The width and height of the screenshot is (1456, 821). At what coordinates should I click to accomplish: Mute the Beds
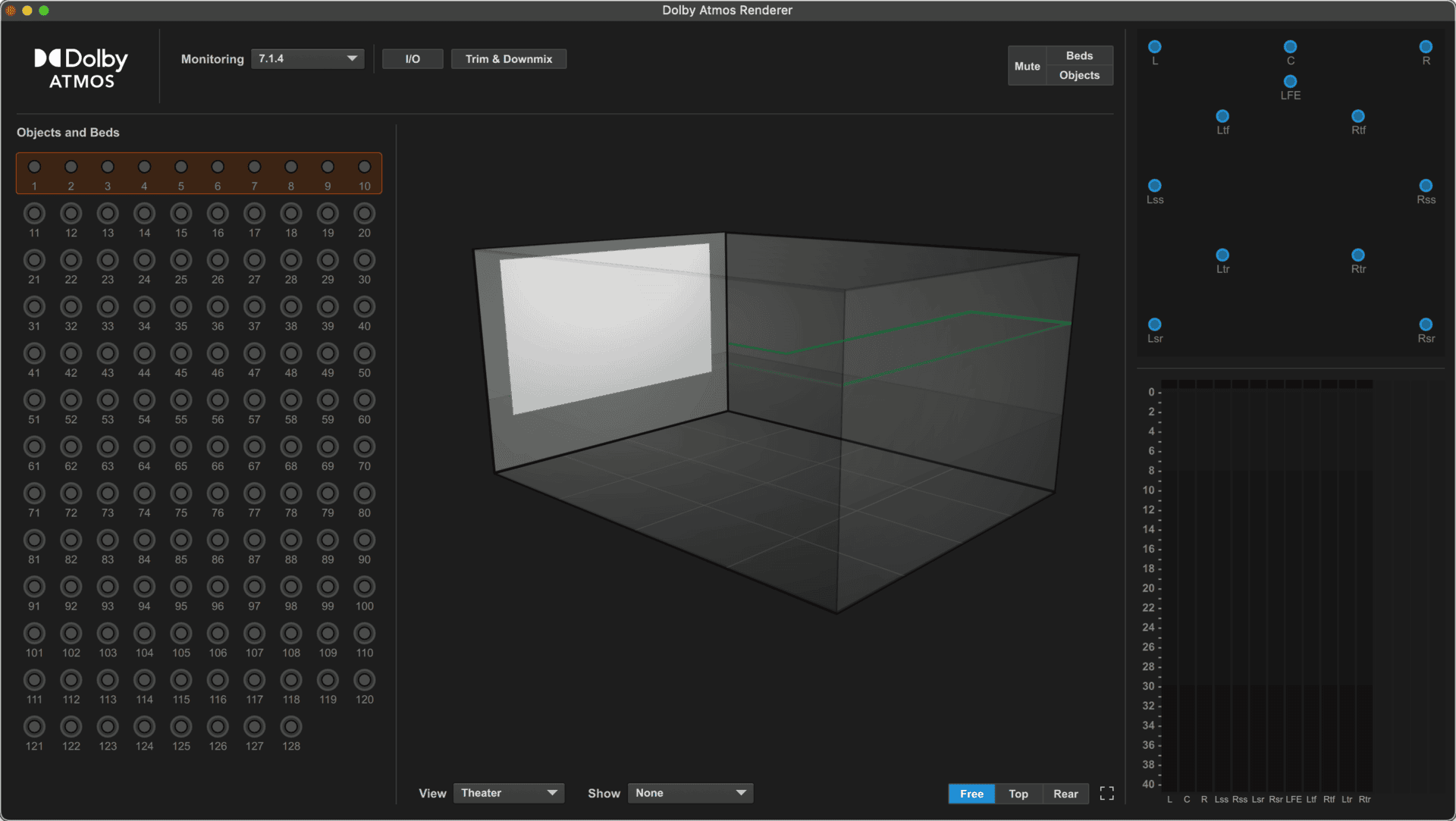1079,56
